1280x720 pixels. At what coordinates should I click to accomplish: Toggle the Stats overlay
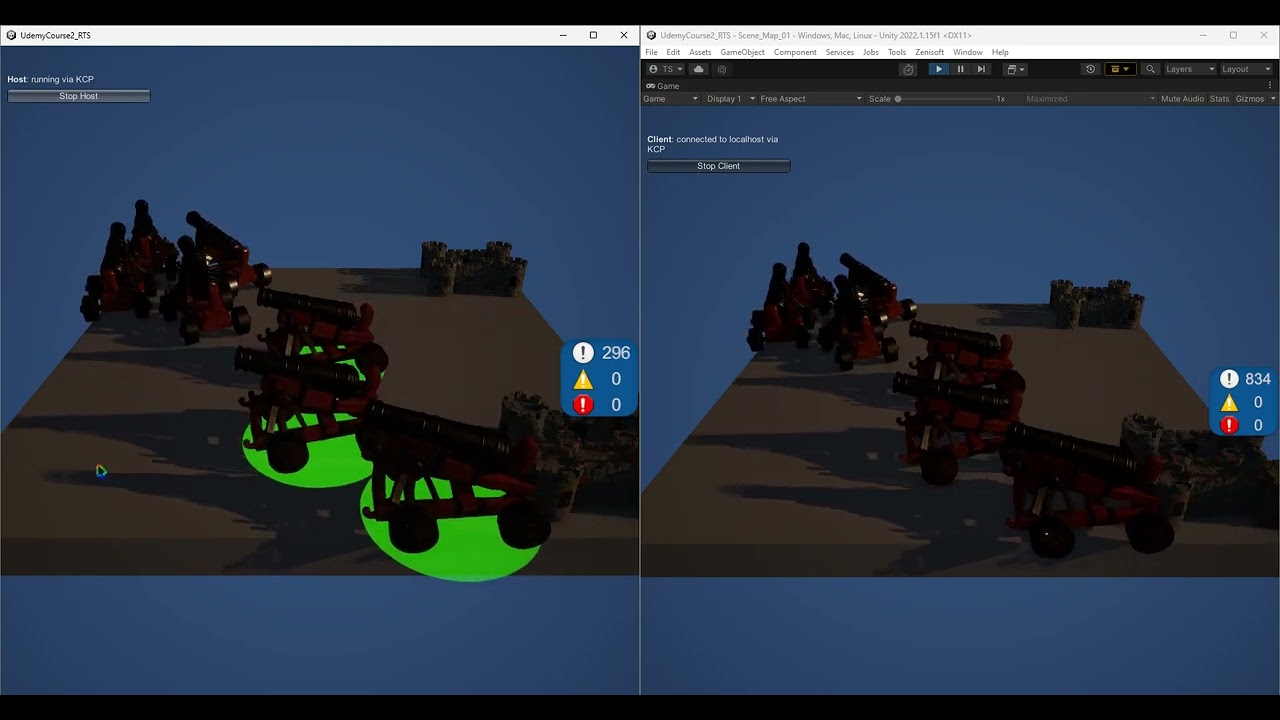pyautogui.click(x=1219, y=99)
